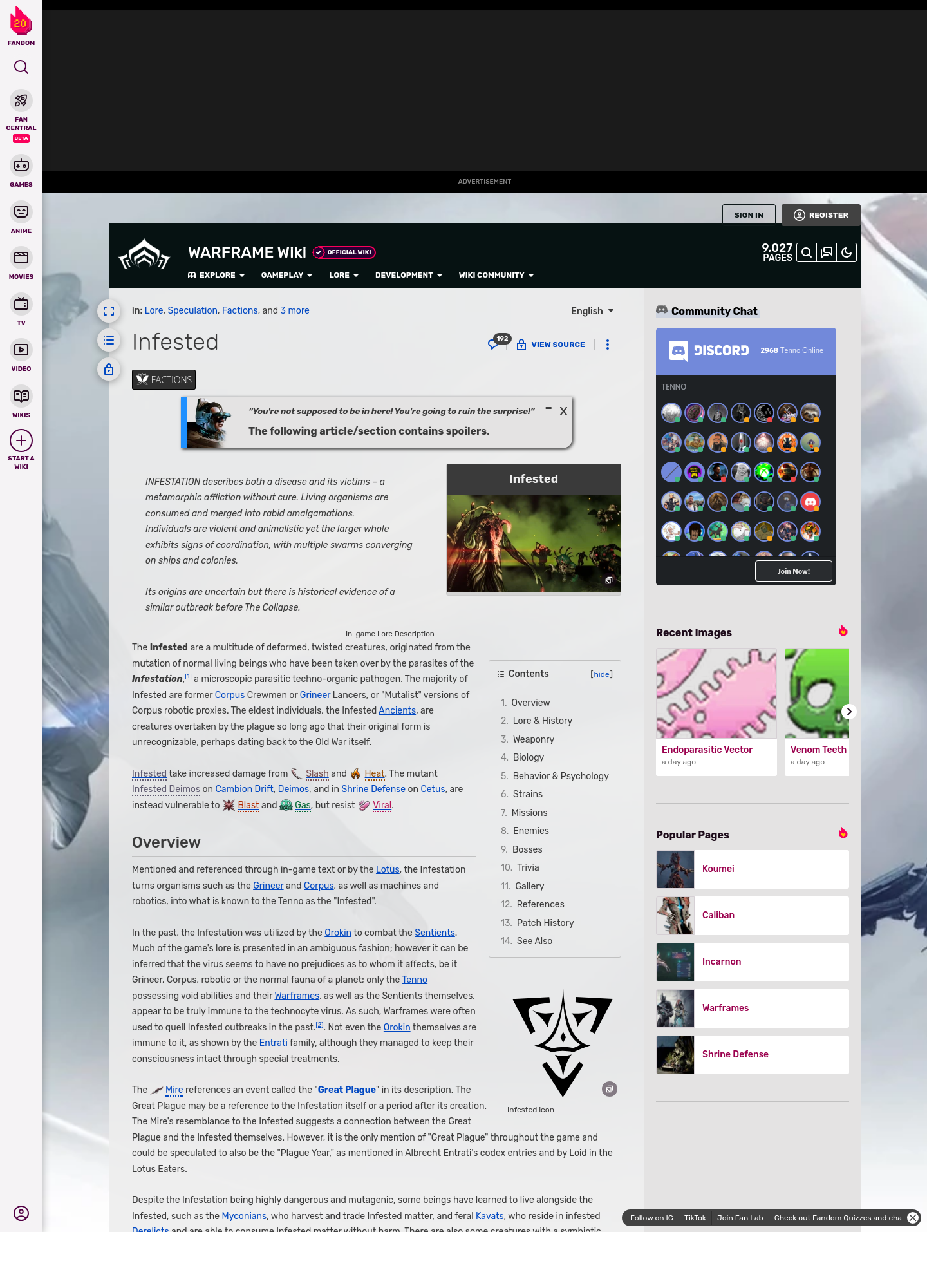
Task: Click the page lock icon beside article
Action: [109, 369]
